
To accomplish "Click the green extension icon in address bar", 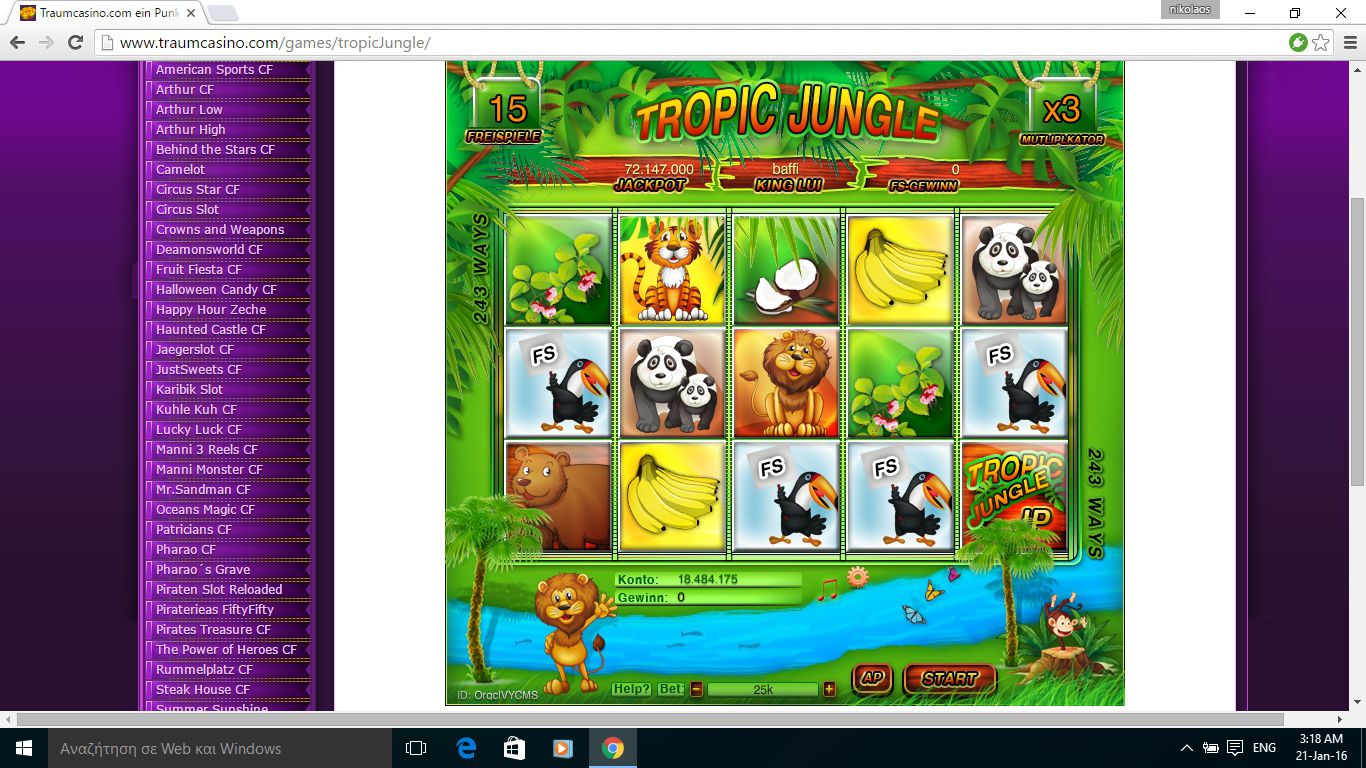I will coord(1298,42).
